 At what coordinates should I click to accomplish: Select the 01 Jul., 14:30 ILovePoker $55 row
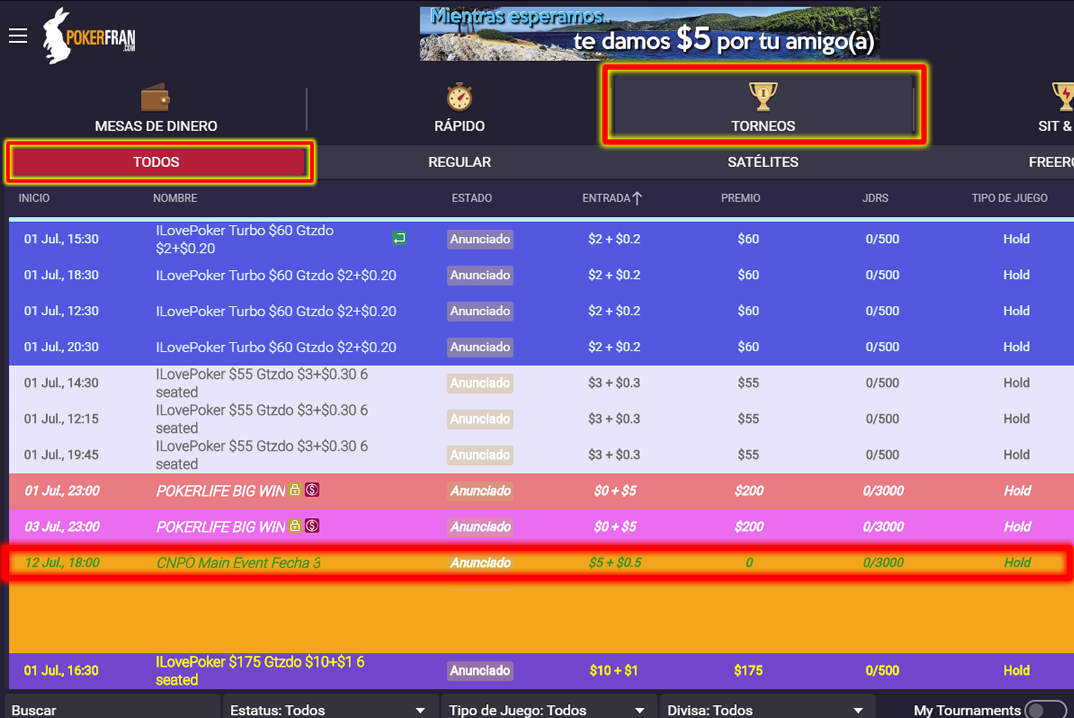541,383
